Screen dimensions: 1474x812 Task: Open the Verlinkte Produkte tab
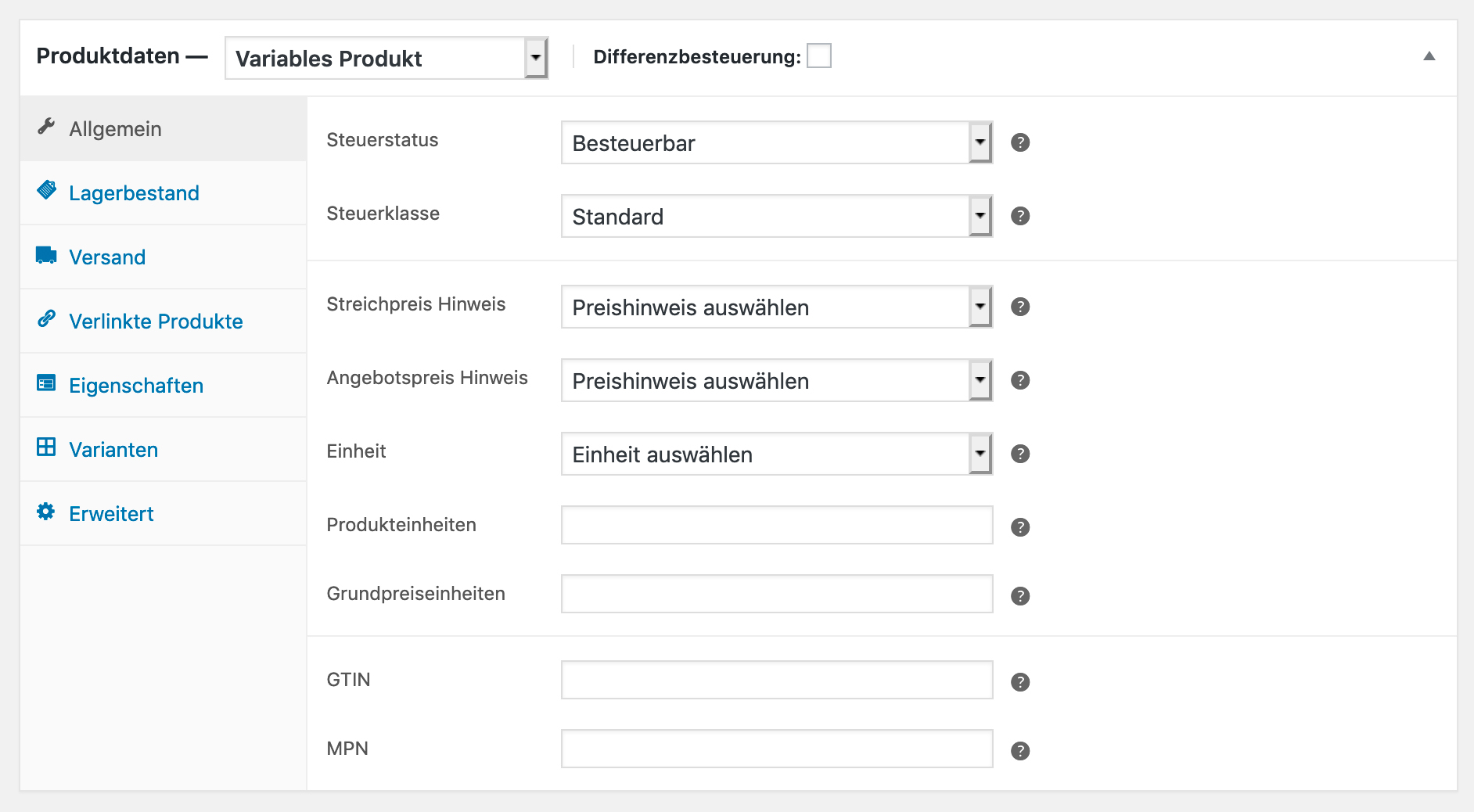point(164,322)
